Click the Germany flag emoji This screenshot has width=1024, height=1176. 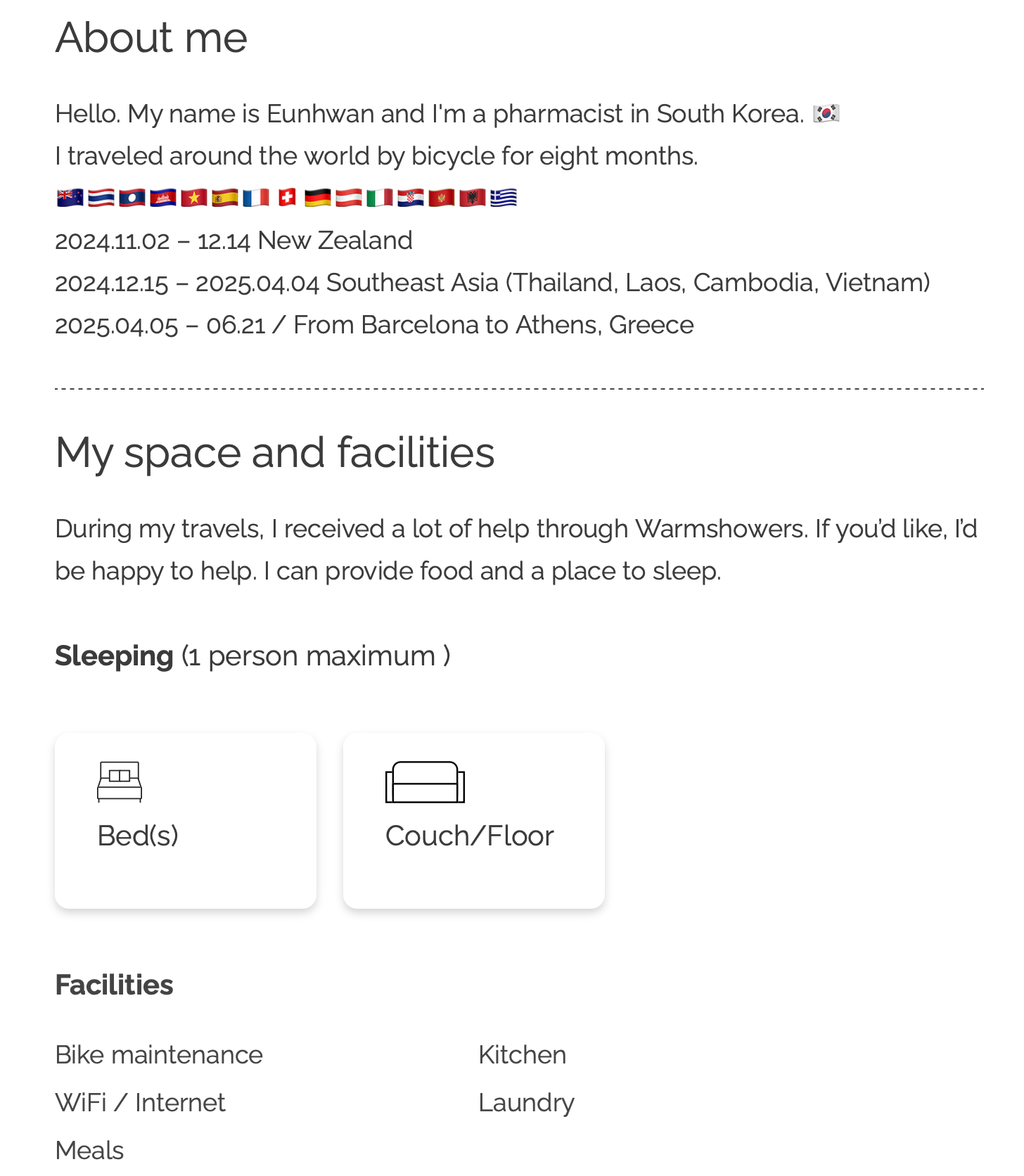tap(318, 198)
